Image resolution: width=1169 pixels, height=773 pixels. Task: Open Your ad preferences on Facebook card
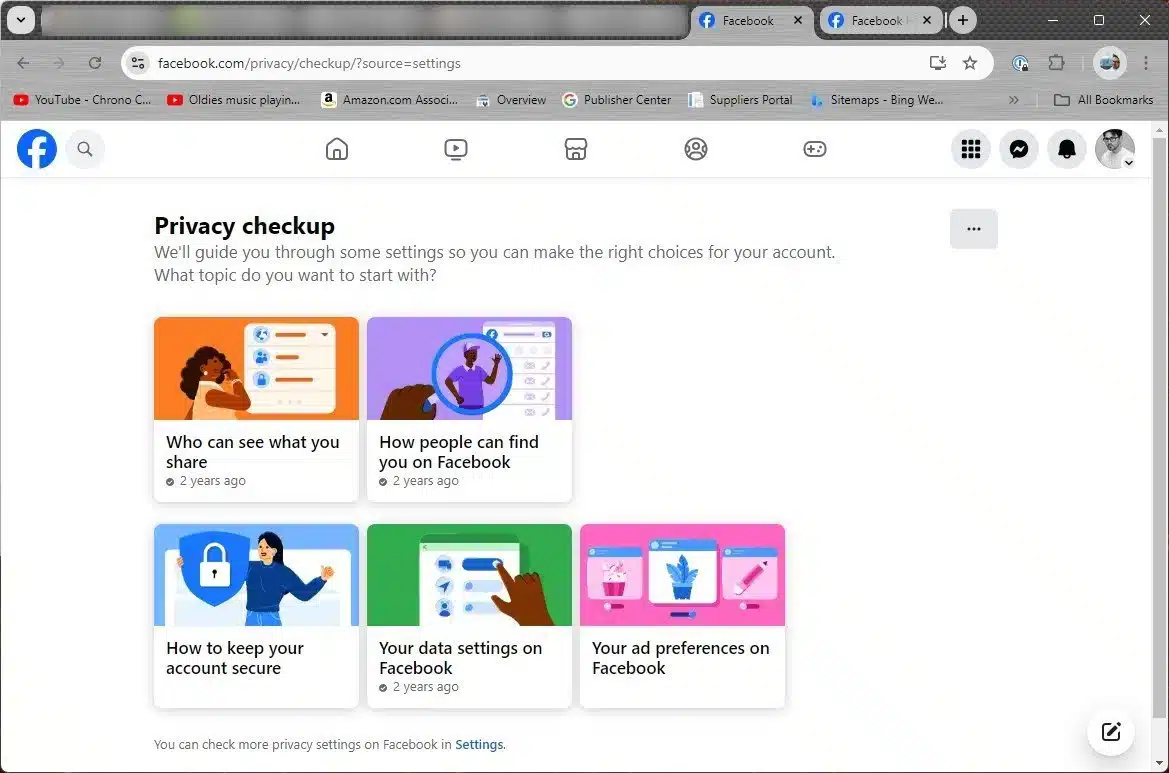[682, 616]
